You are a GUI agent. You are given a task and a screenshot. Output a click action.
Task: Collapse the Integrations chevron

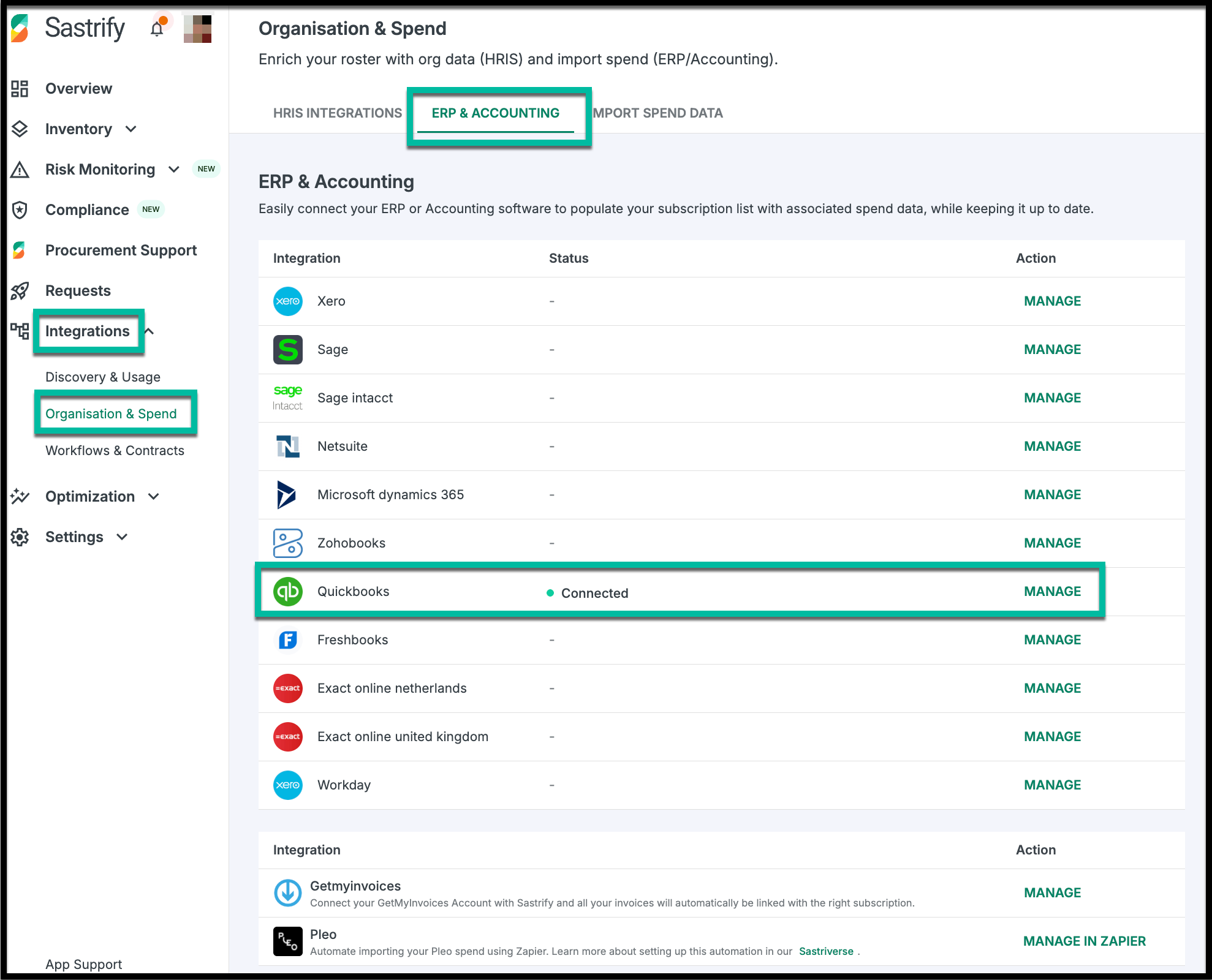[x=150, y=331]
